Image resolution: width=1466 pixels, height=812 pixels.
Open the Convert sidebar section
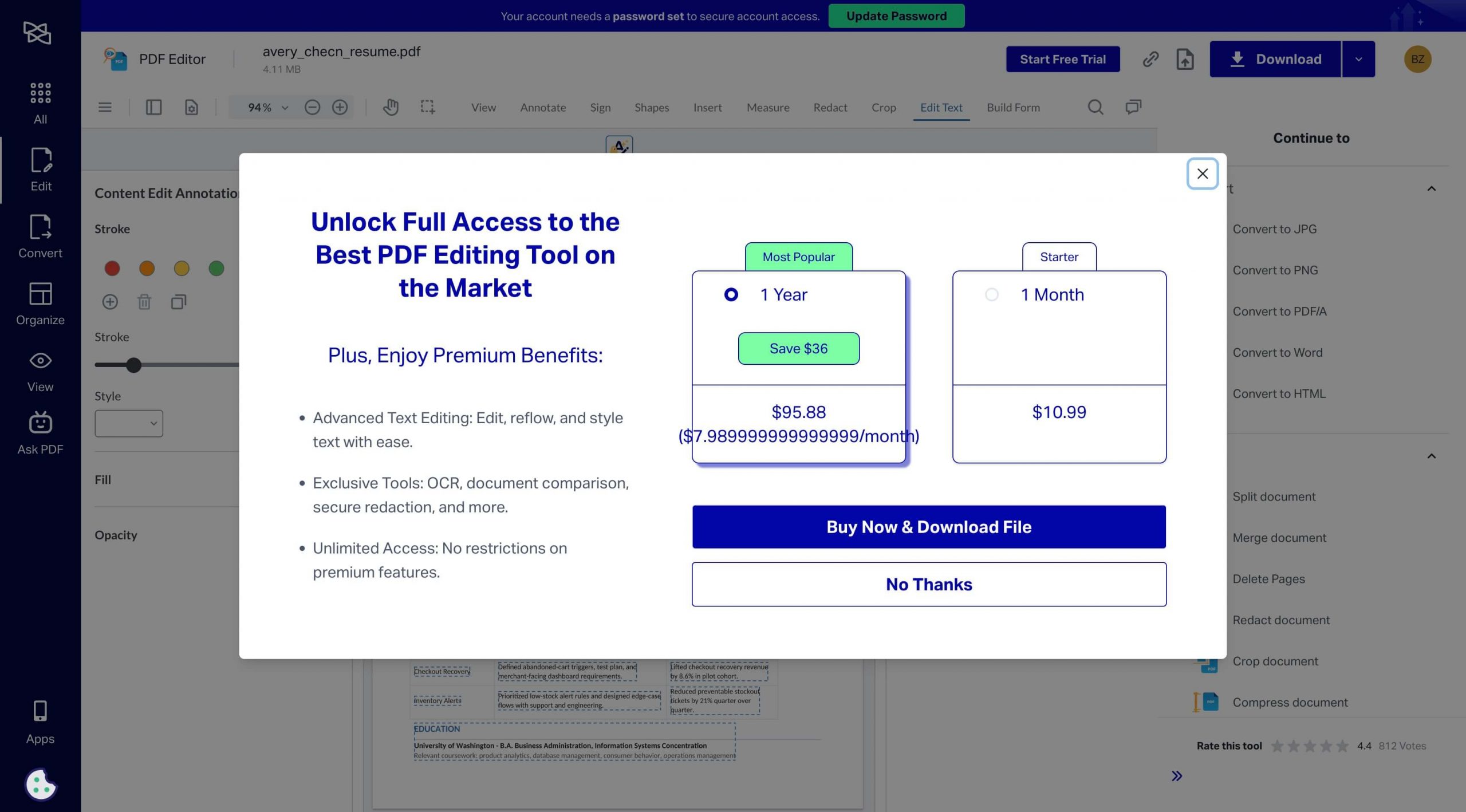coord(40,236)
